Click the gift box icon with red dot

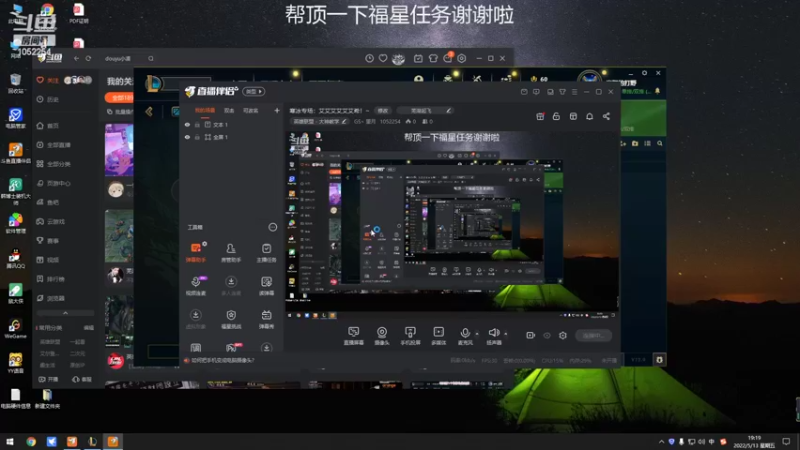click(x=540, y=116)
